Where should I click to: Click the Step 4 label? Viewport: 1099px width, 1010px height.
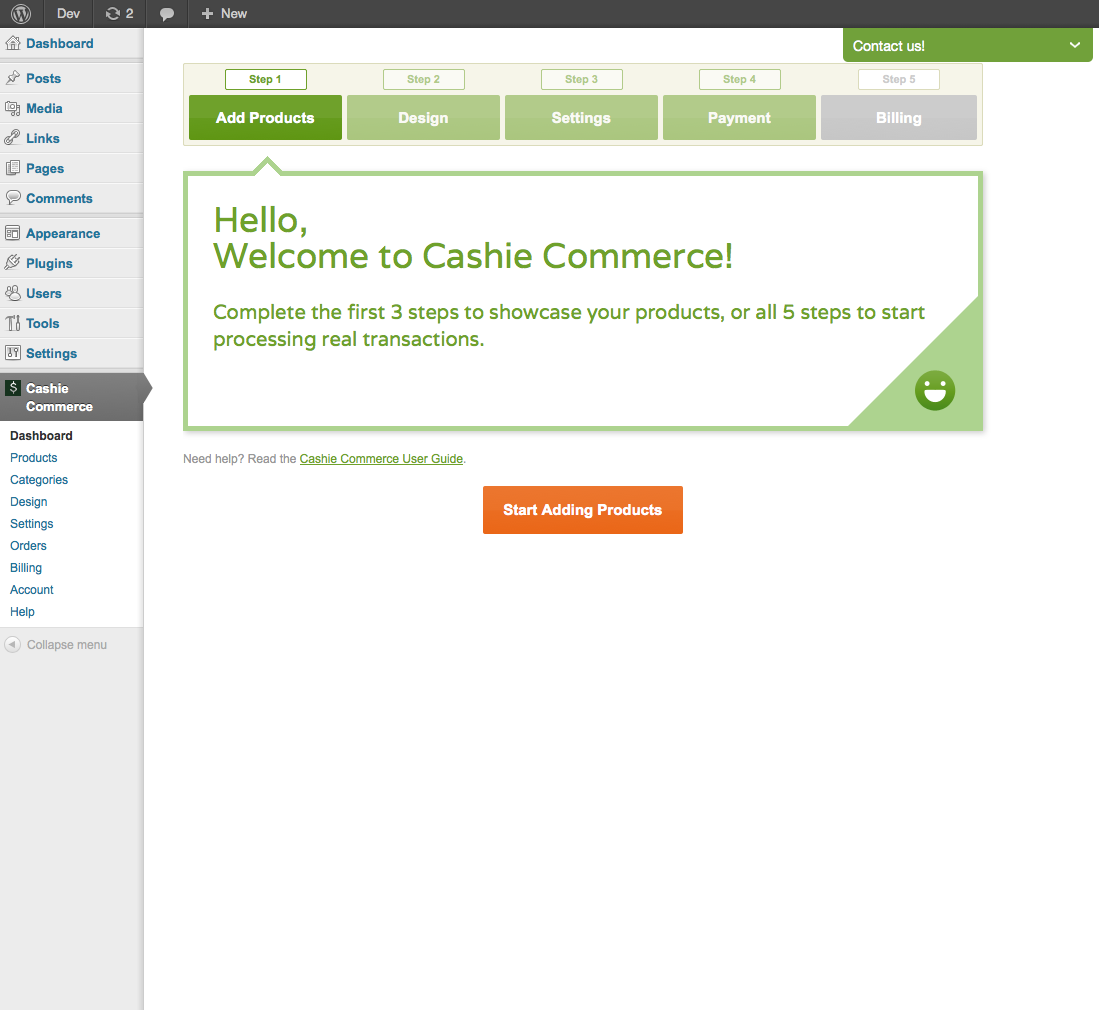click(739, 79)
